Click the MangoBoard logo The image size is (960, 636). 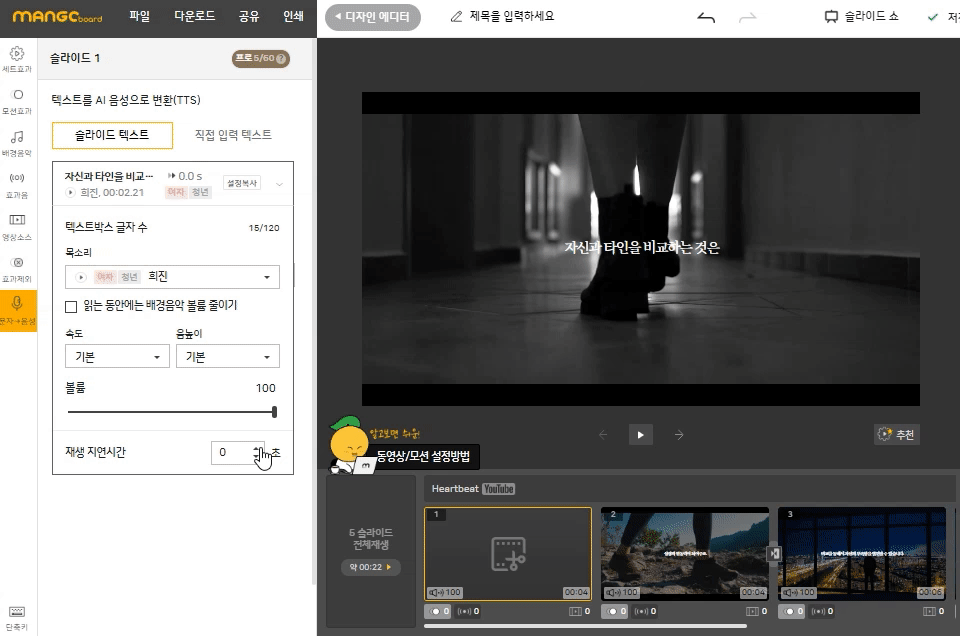click(x=58, y=17)
